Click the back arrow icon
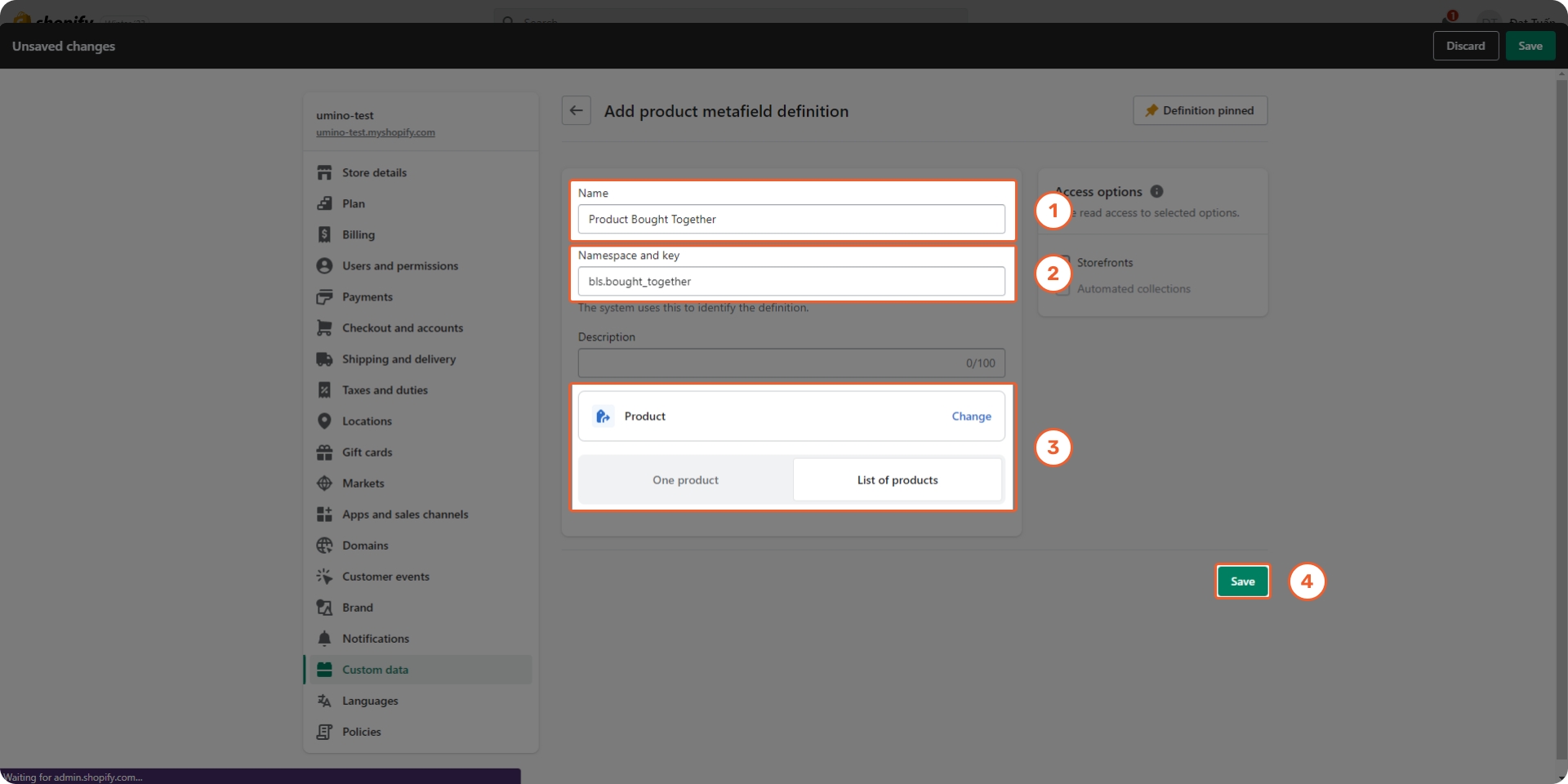Screen dimensions: 1568x784 tap(576, 111)
